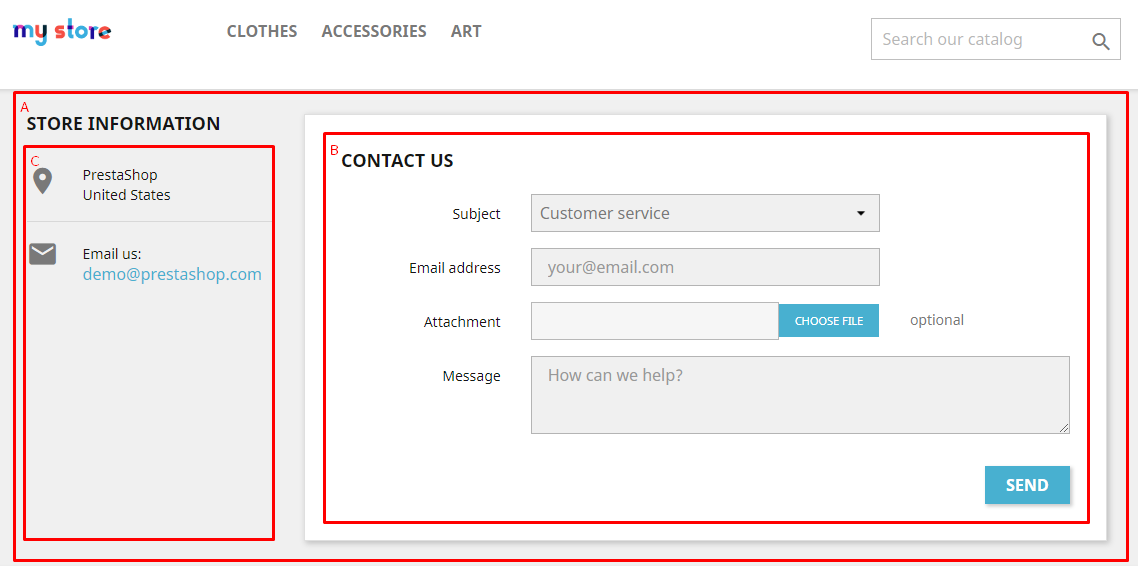This screenshot has height=576, width=1138.
Task: Click the my store logo
Action: coord(62,32)
